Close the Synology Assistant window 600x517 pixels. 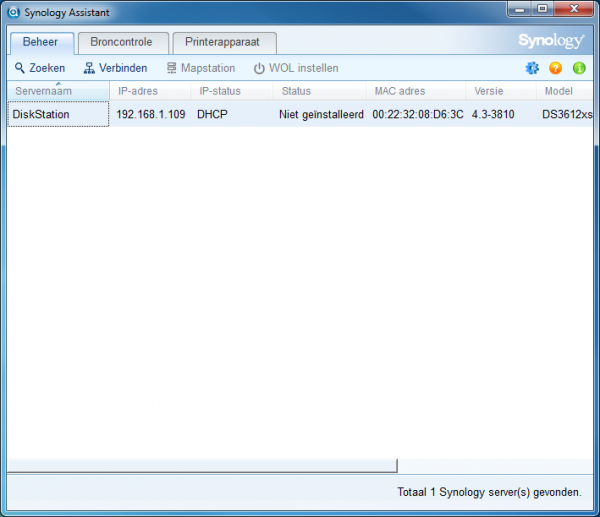pyautogui.click(x=573, y=9)
